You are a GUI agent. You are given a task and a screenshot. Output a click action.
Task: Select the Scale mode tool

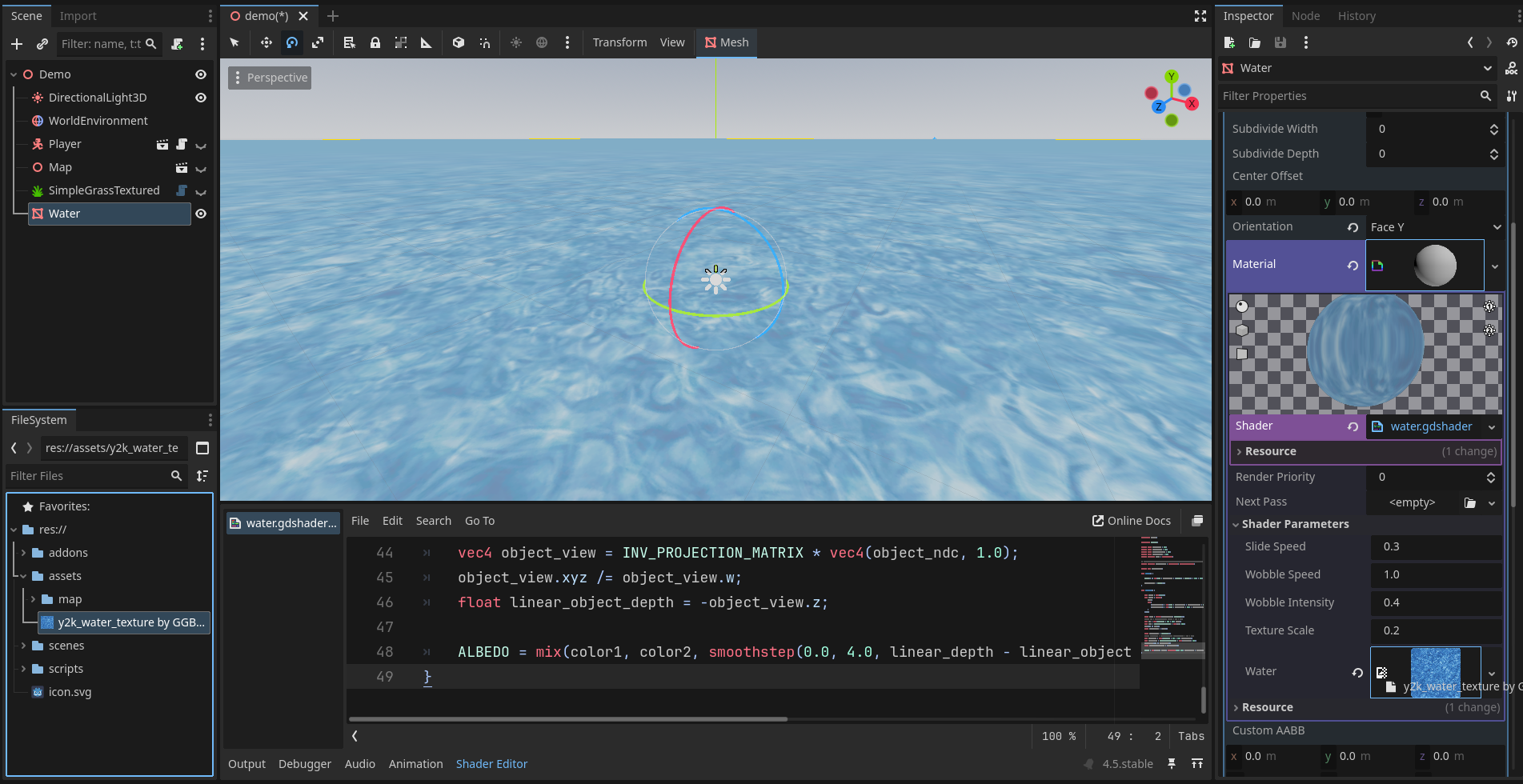318,42
